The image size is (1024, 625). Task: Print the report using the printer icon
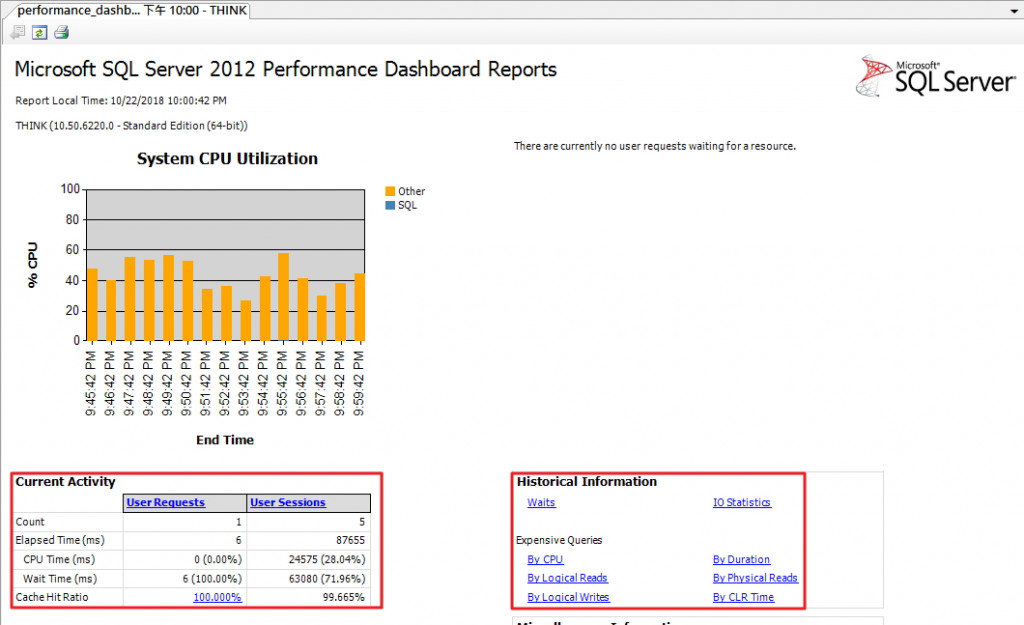pos(61,32)
